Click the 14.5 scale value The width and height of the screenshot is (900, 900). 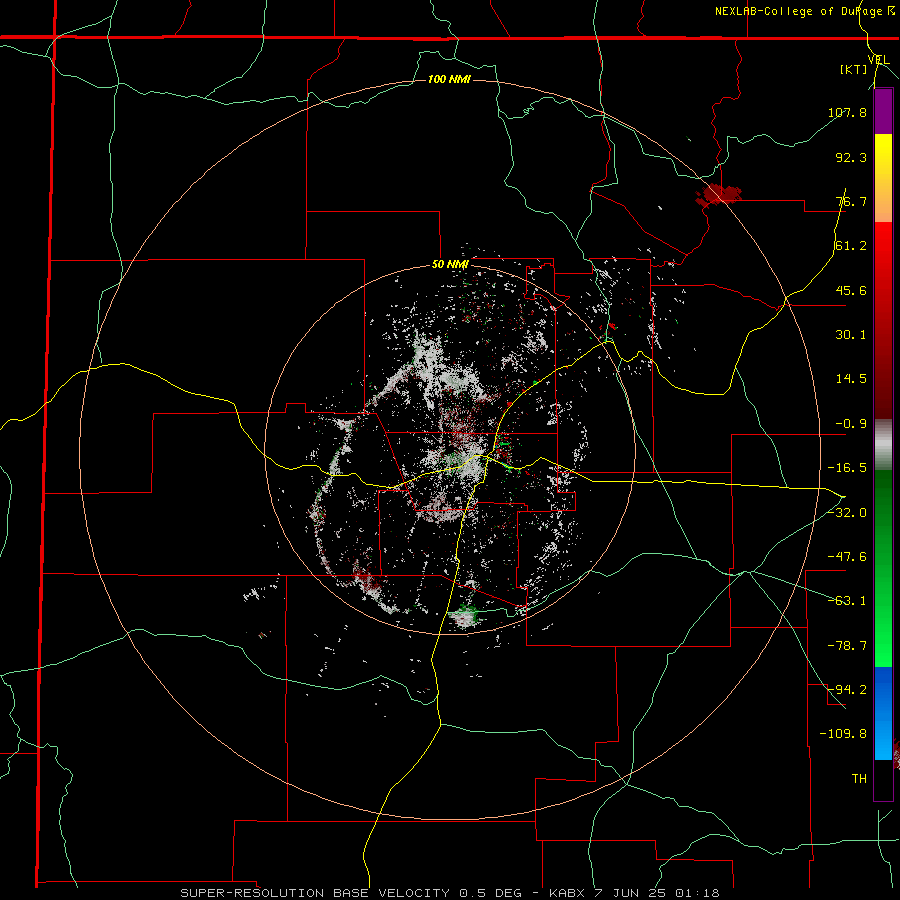pyautogui.click(x=851, y=379)
